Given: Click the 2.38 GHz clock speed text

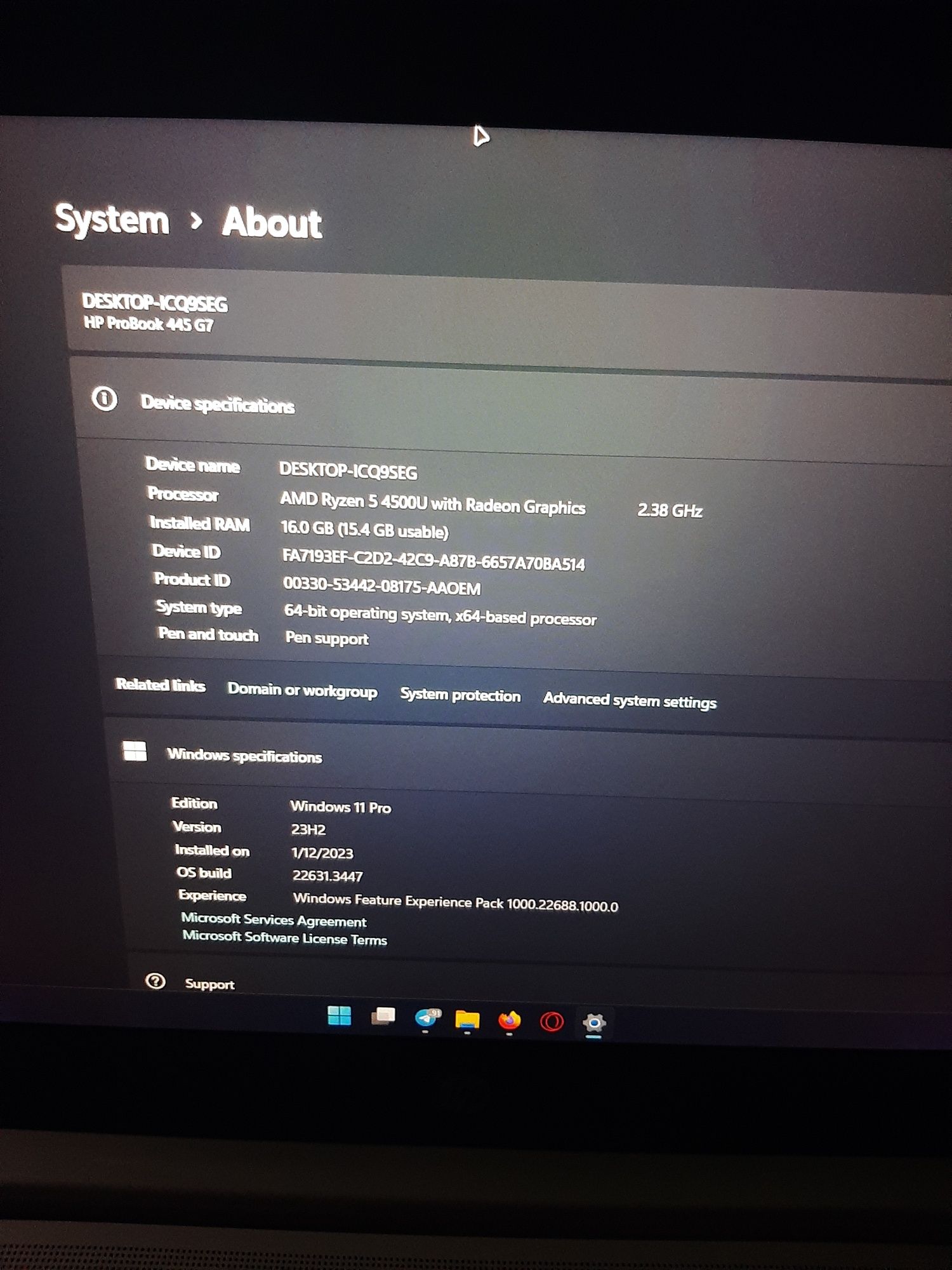Looking at the screenshot, I should coord(670,510).
